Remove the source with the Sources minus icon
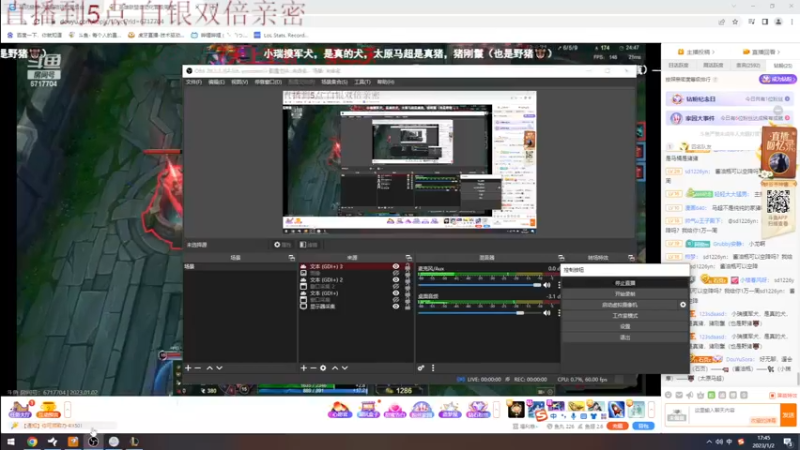Image resolution: width=800 pixels, height=450 pixels. 313,368
